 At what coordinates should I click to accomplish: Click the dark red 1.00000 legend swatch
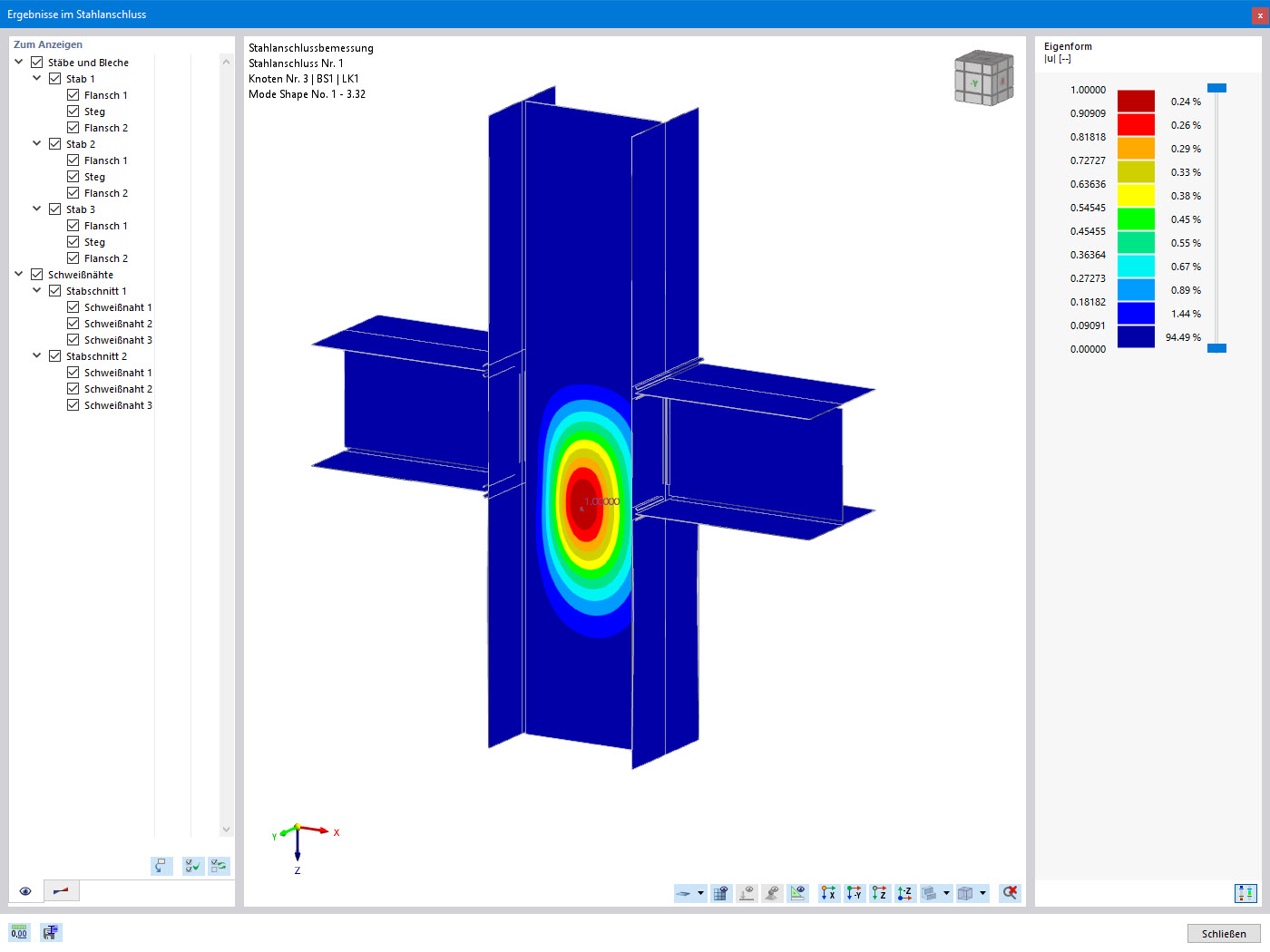click(1136, 101)
